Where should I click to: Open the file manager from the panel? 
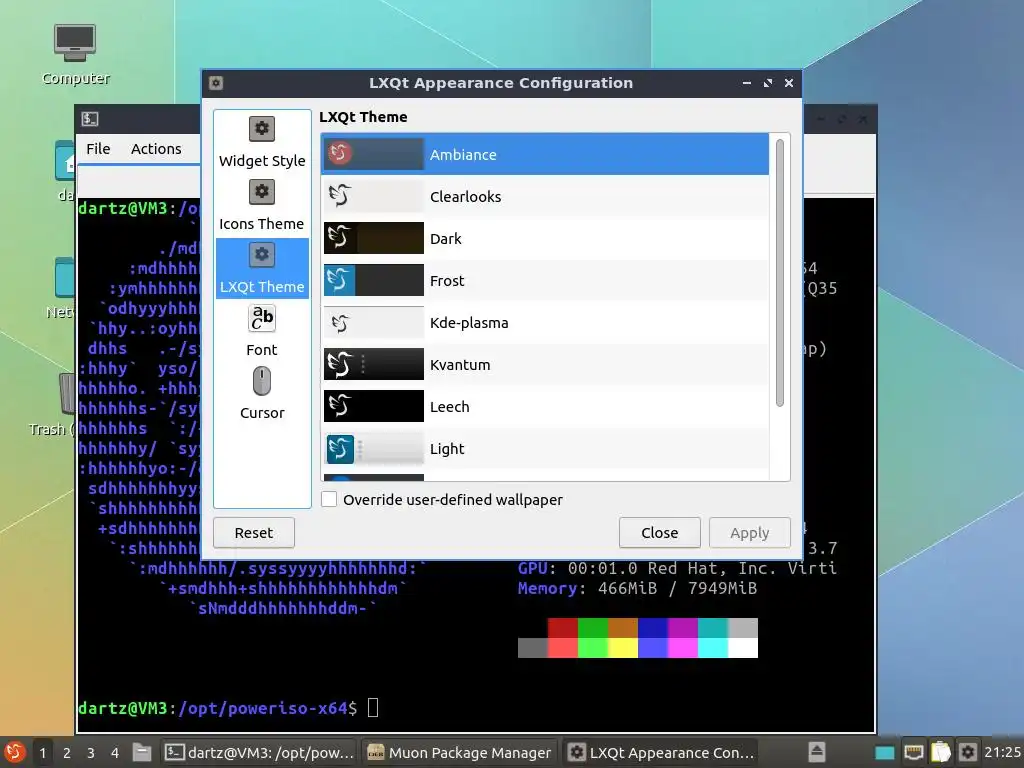click(x=142, y=752)
